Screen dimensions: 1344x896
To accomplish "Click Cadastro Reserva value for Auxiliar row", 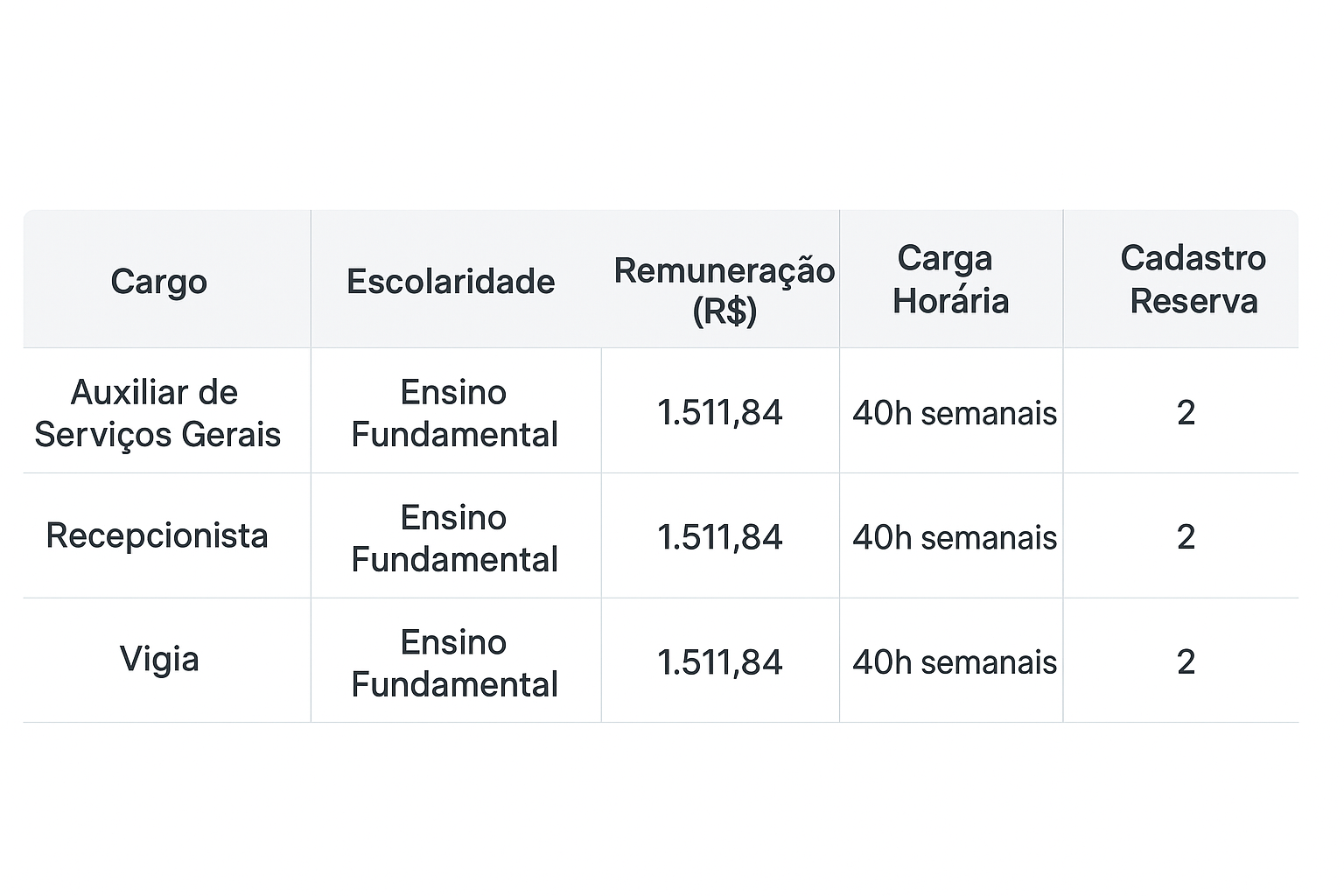I will [1186, 413].
